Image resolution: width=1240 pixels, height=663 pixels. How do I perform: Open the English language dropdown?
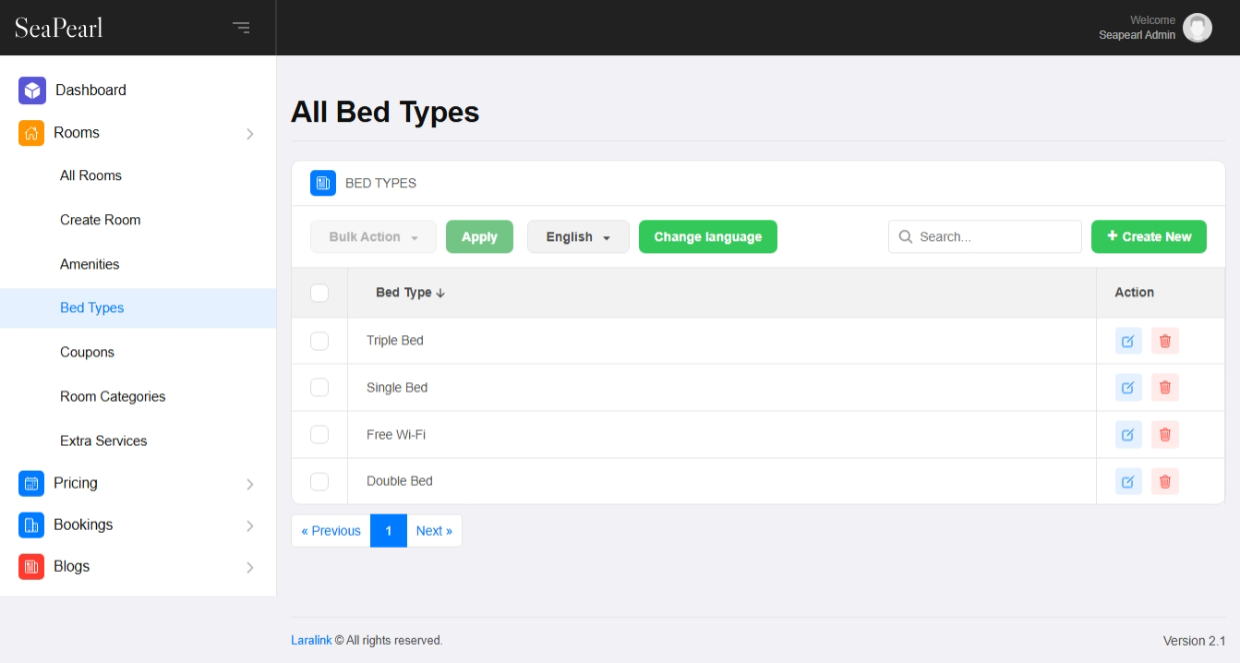click(x=578, y=237)
